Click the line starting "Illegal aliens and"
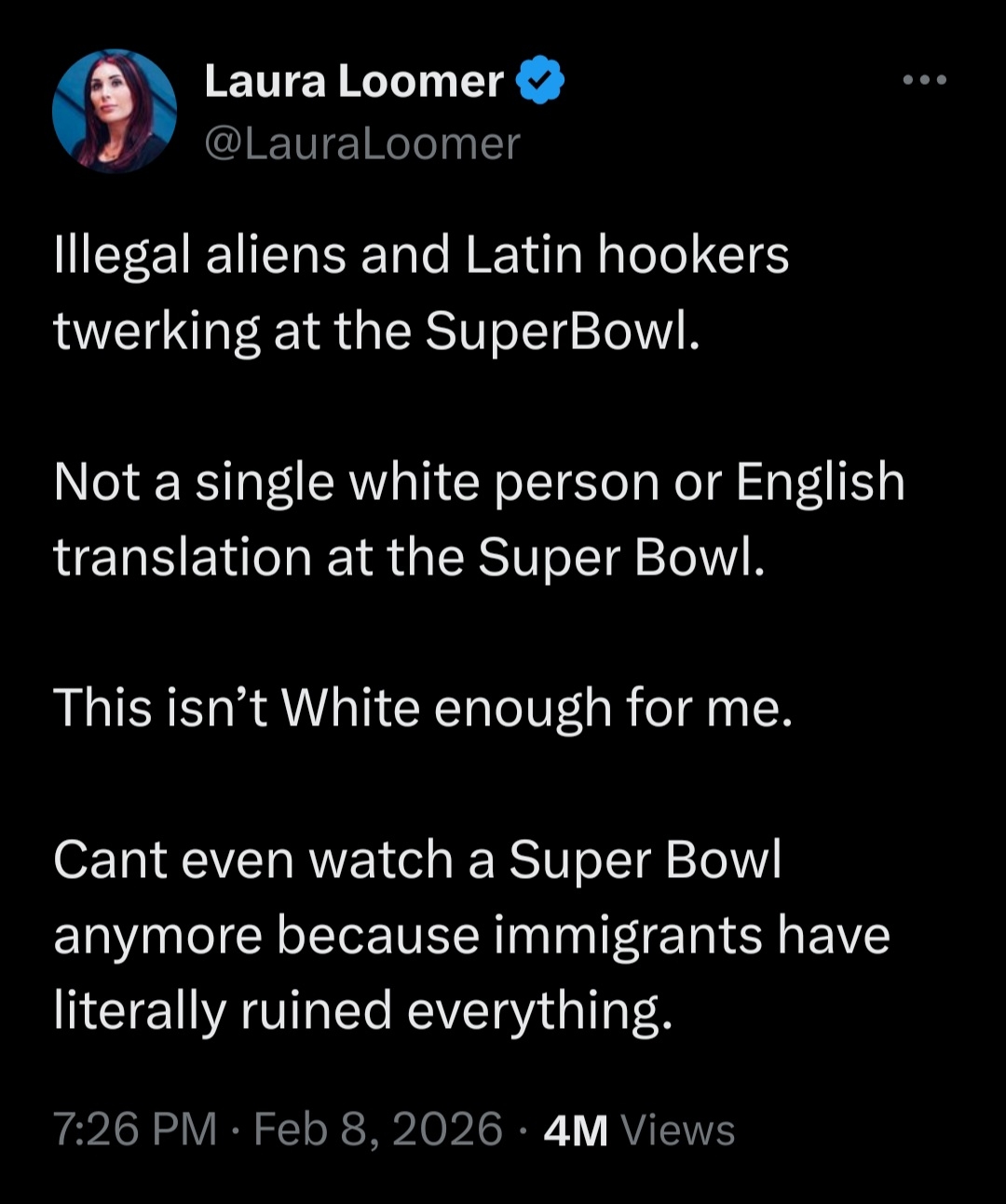This screenshot has height=1204, width=1006. pos(421,255)
